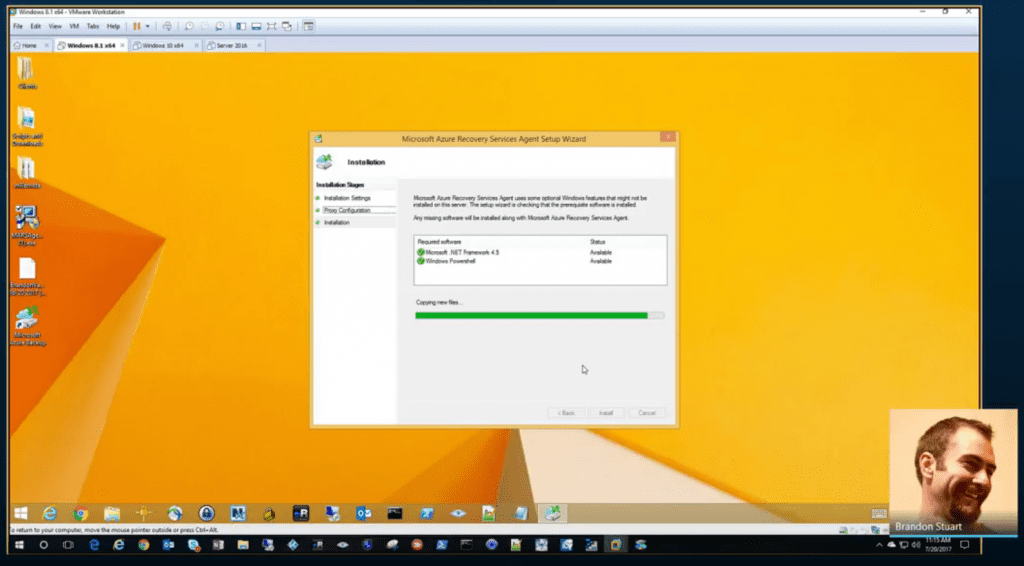
Task: Select Proxy Configuration installation stage
Action: tap(346, 210)
